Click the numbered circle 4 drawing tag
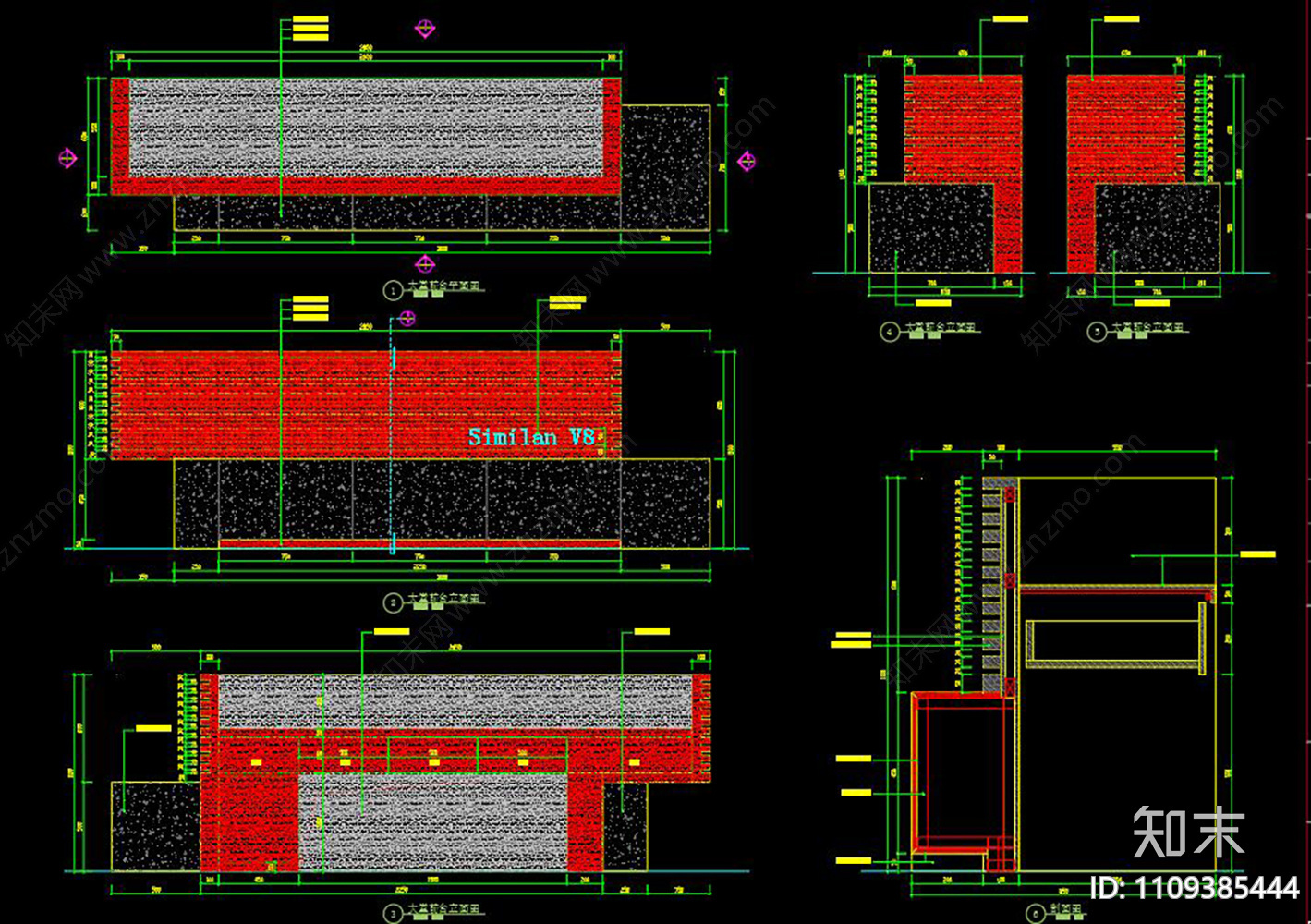The width and height of the screenshot is (1311, 924). [890, 331]
